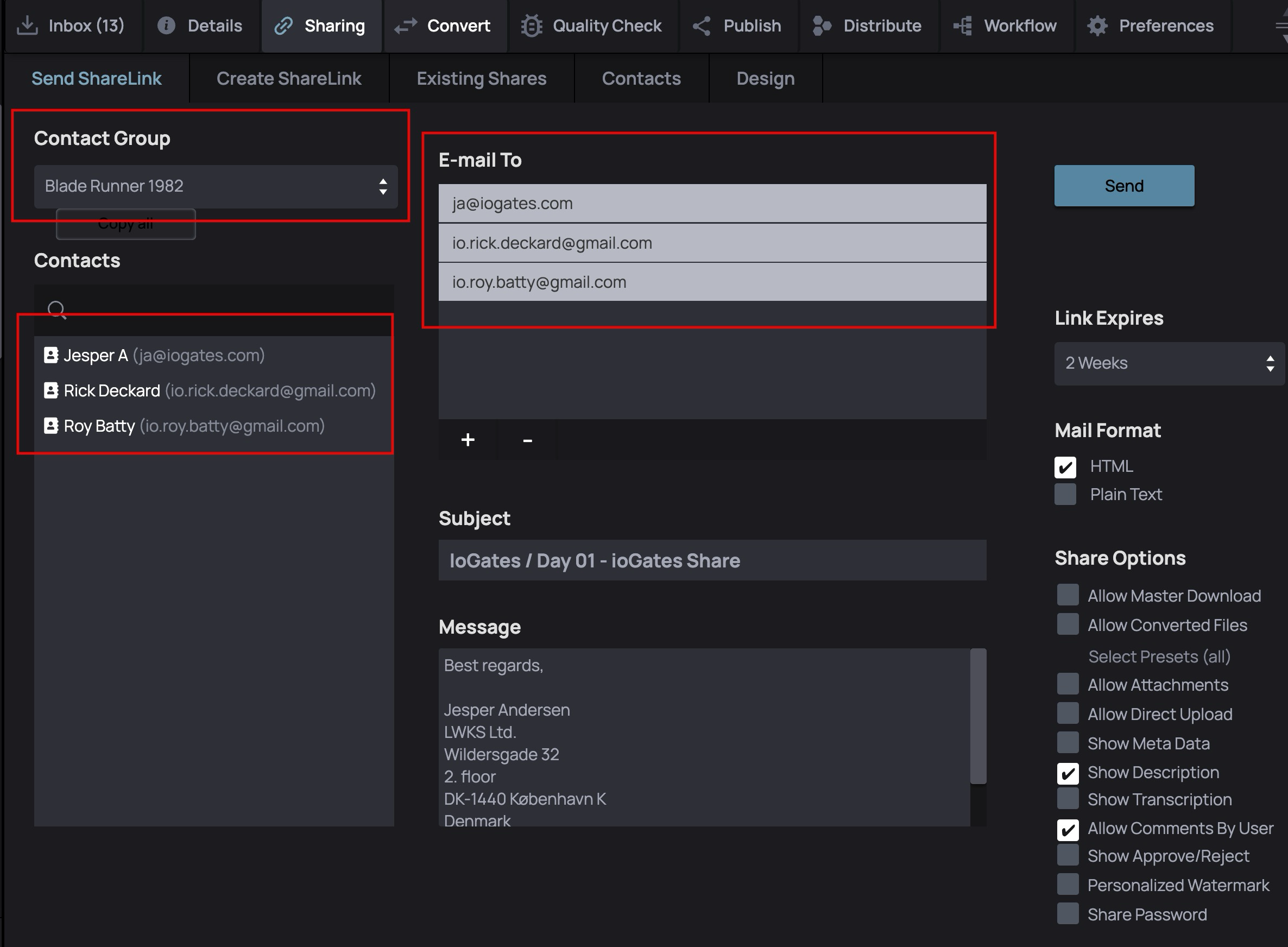This screenshot has width=1288, height=947.
Task: Open the Contact Group dropdown
Action: pyautogui.click(x=216, y=186)
